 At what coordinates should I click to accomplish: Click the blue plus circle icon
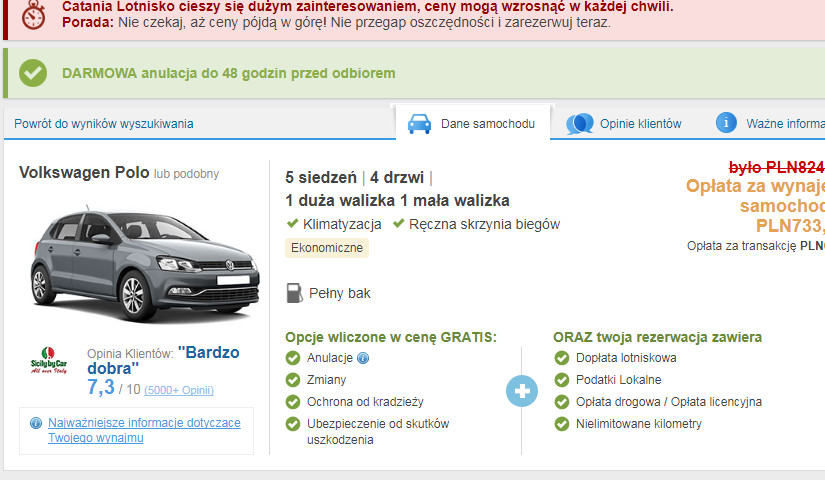(x=522, y=391)
